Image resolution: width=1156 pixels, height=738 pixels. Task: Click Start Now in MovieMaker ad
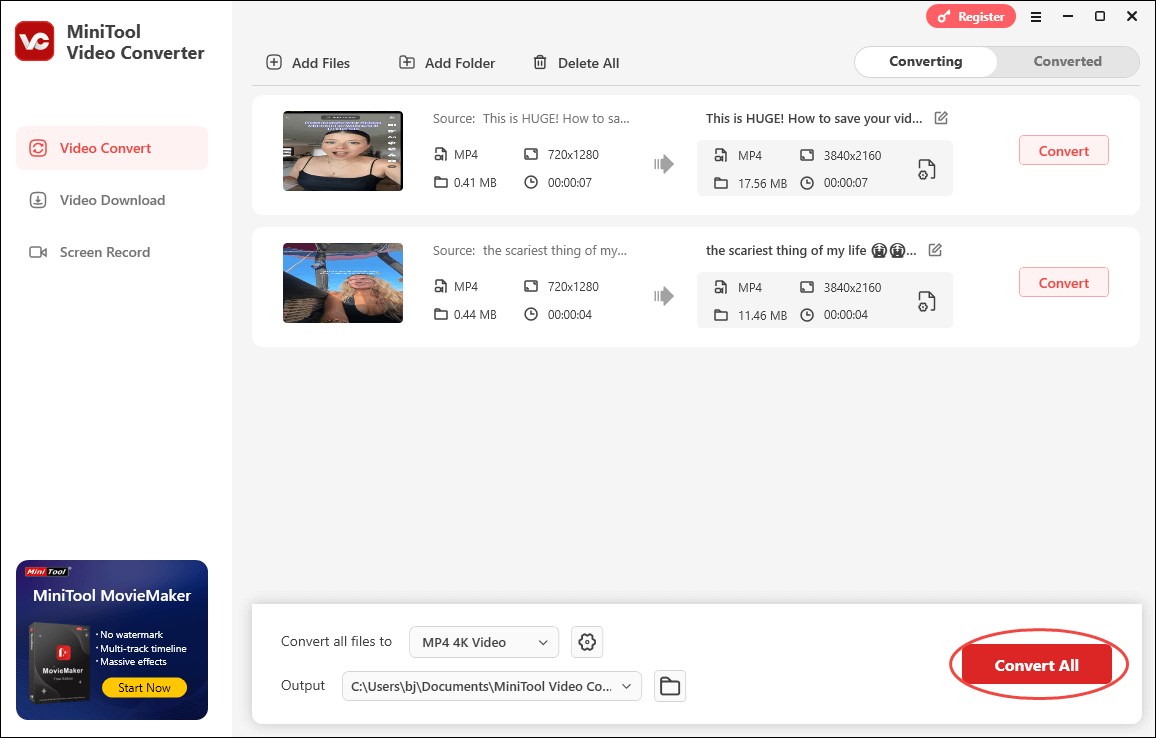[144, 687]
